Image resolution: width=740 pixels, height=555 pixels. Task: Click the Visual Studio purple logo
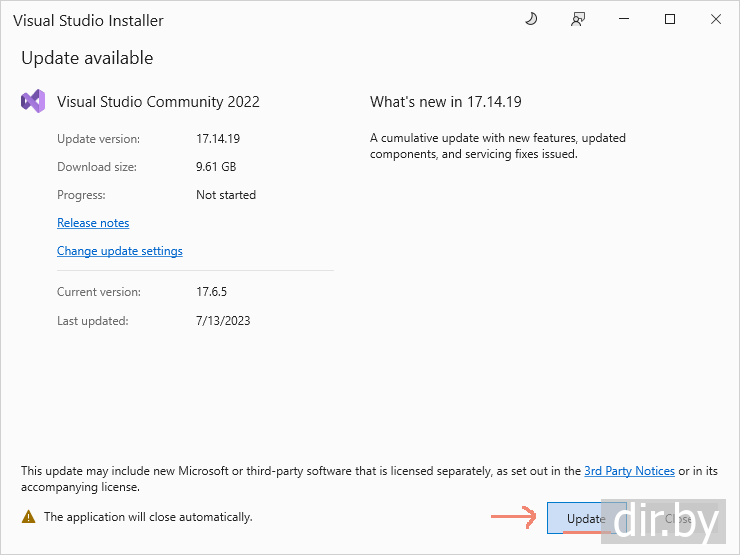click(x=33, y=101)
